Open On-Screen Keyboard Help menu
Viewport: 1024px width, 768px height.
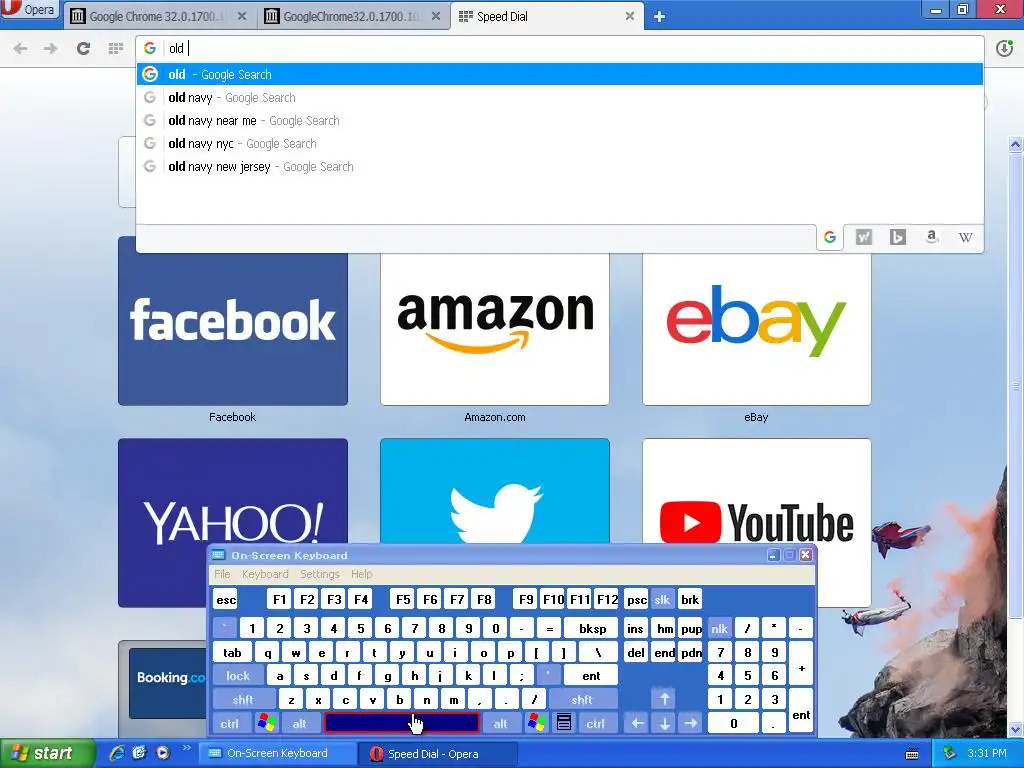point(361,574)
